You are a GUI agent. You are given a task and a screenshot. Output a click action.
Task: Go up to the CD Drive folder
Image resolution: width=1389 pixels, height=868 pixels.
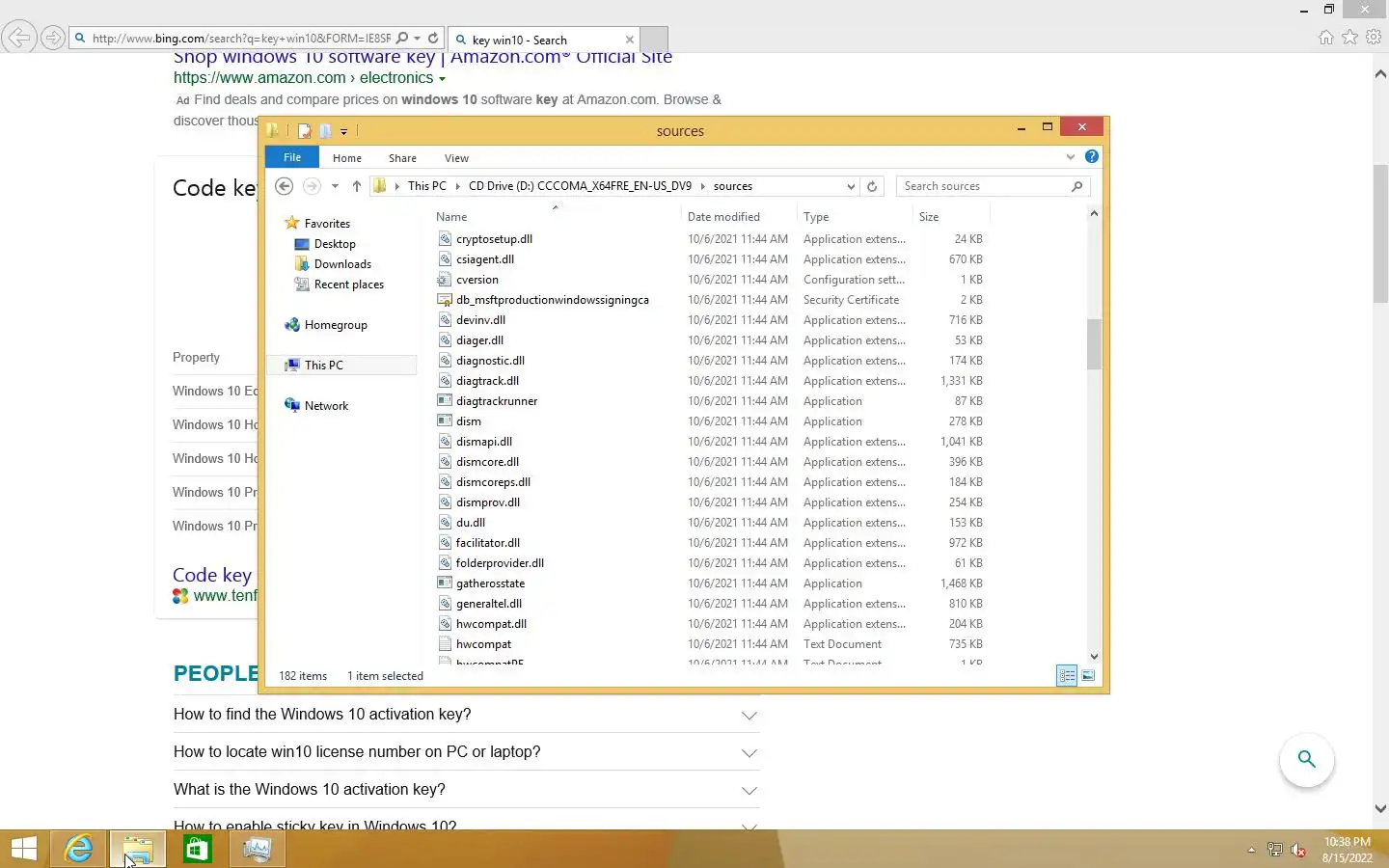click(356, 186)
